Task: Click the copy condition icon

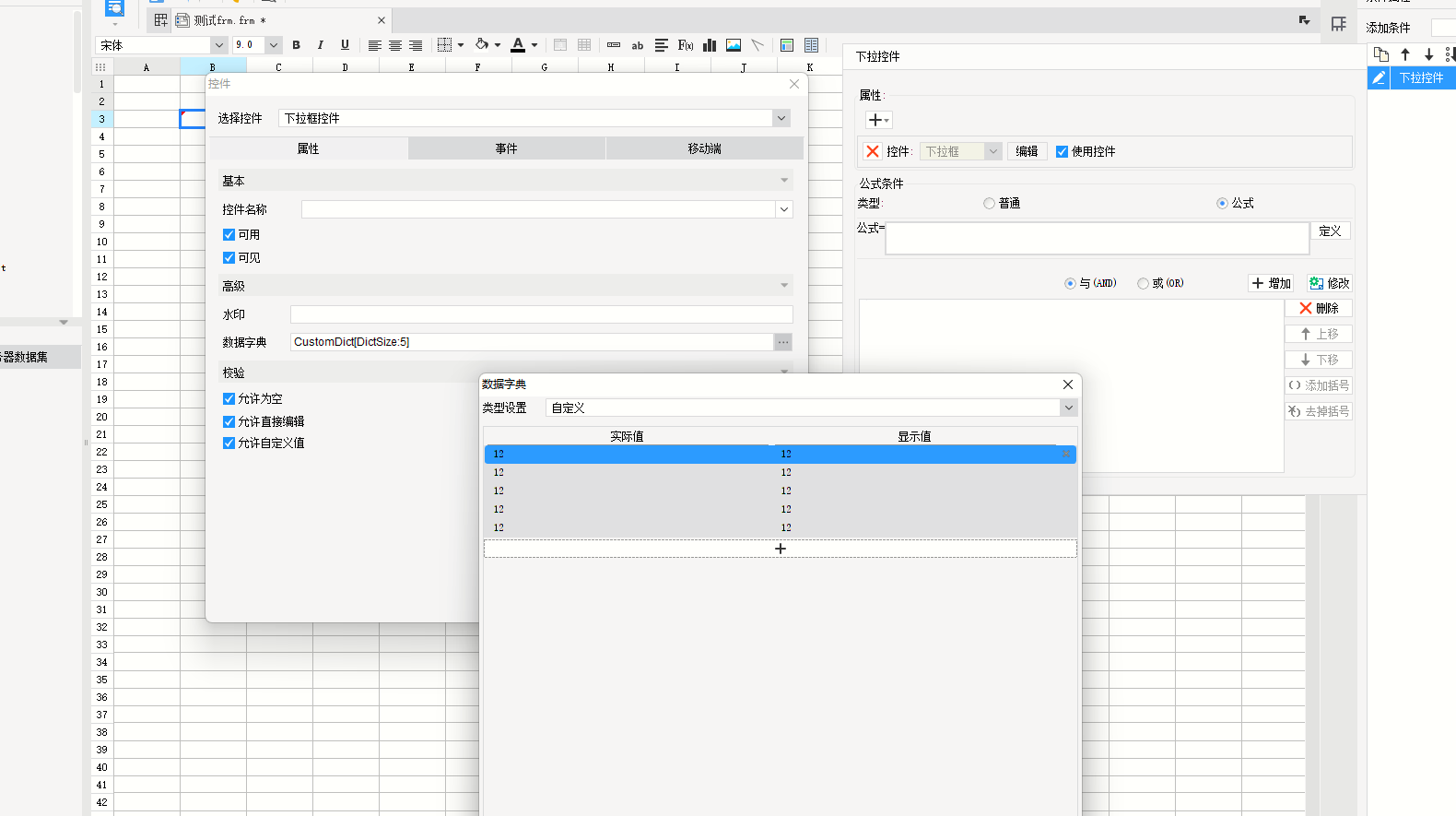Action: coord(1381,54)
